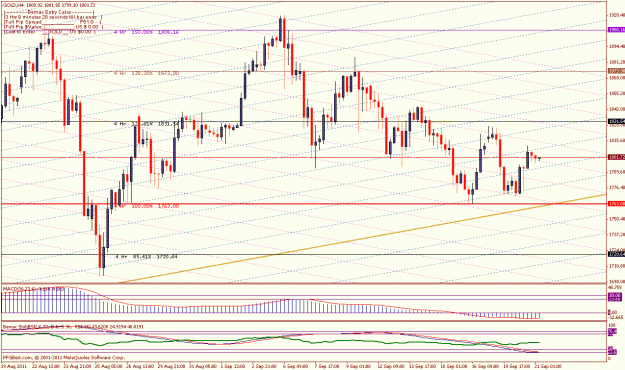Screen dimensions: 625x370
Task: Select the brown 1873 price tag on axis
Action: (x=616, y=71)
